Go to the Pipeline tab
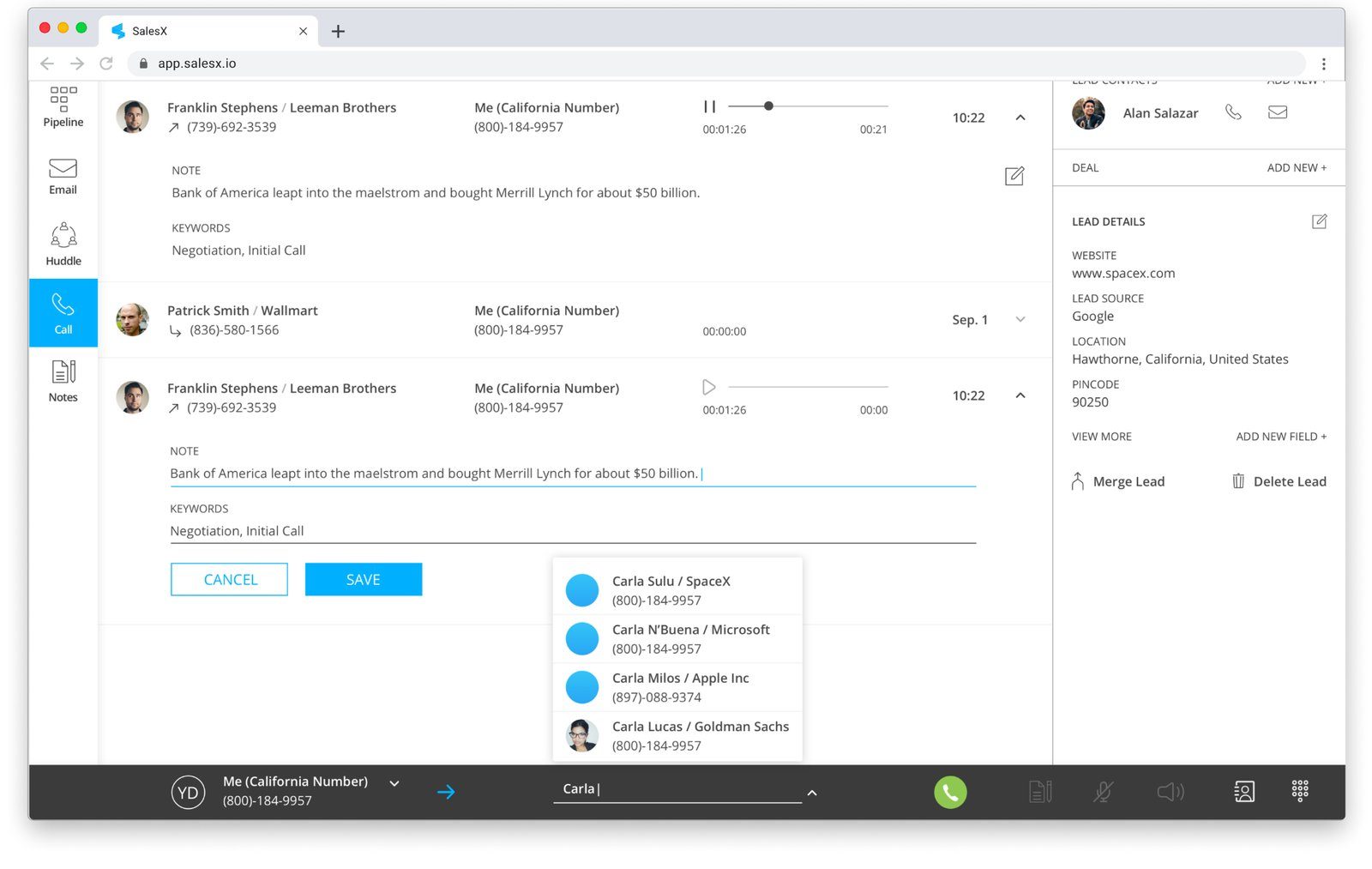This screenshot has width=1372, height=869. pos(63,107)
